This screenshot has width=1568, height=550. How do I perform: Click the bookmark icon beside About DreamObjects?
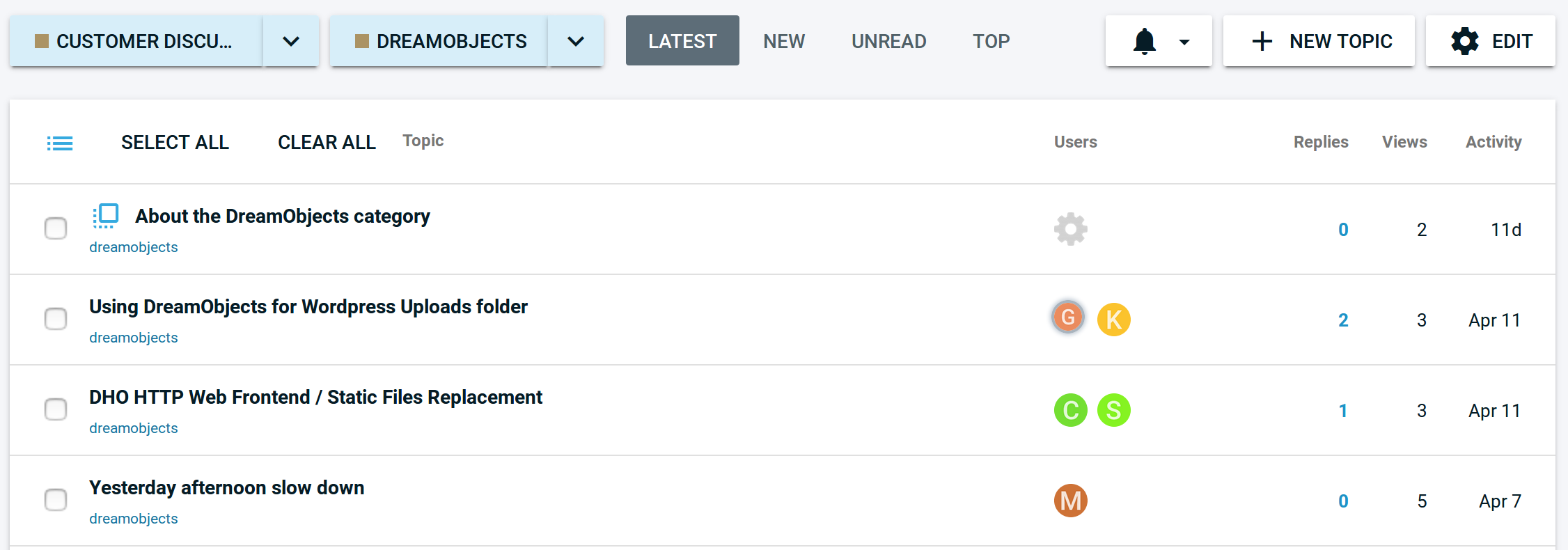click(x=106, y=216)
